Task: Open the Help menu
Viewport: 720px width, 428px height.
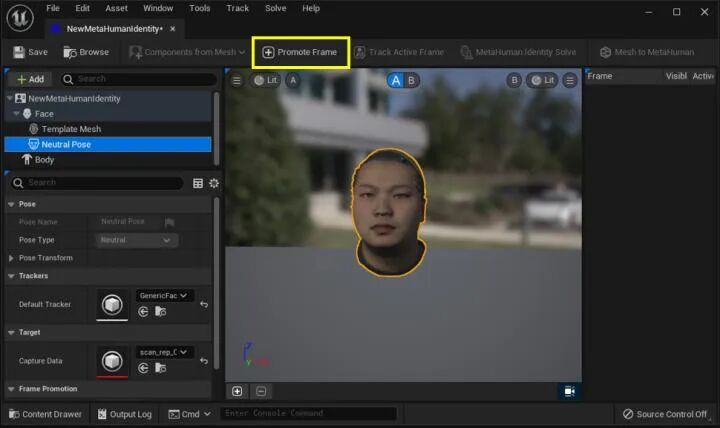Action: (311, 8)
